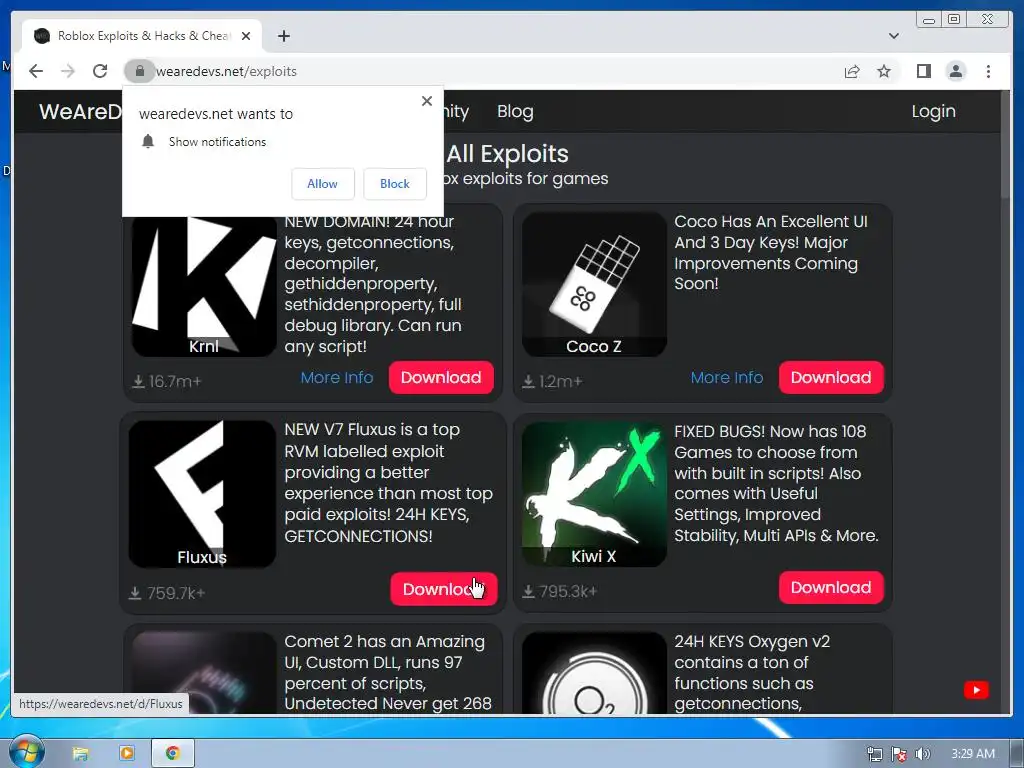Image resolution: width=1024 pixels, height=768 pixels.
Task: Block notifications from wearedevs.net
Action: tap(394, 184)
